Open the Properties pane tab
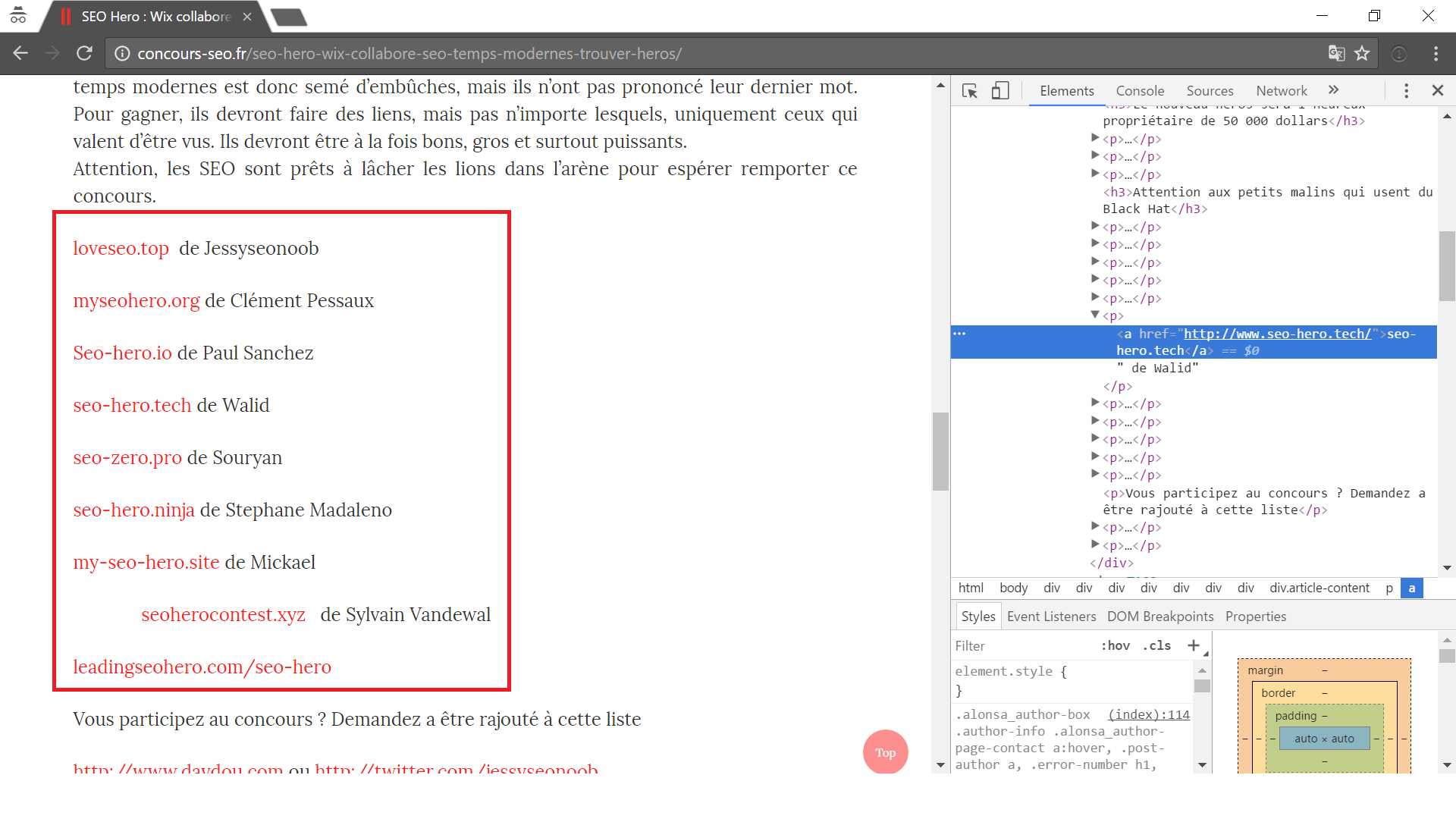This screenshot has height=819, width=1456. point(1256,617)
